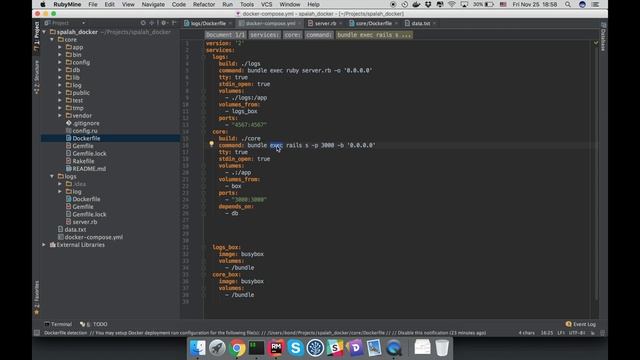Image resolution: width=640 pixels, height=360 pixels.
Task: Open Launchpad rocket icon in dock
Action: point(217,348)
